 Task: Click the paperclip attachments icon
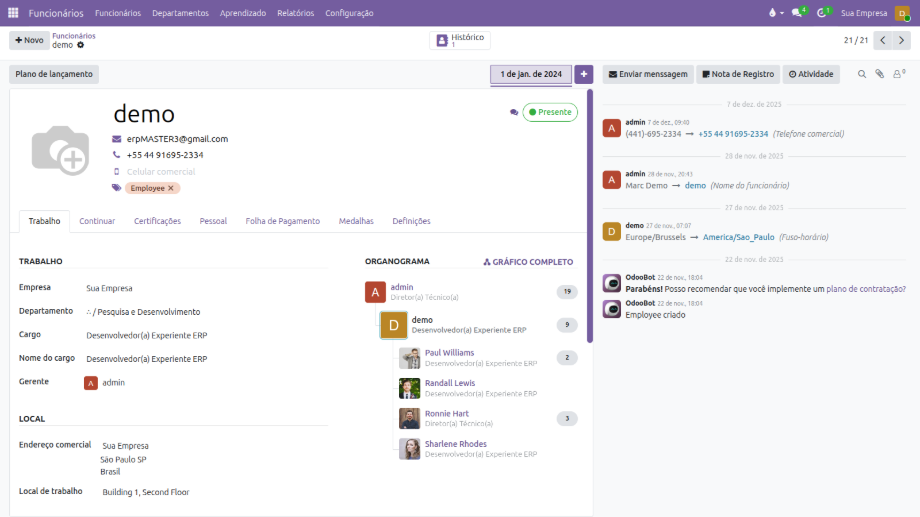coord(880,74)
